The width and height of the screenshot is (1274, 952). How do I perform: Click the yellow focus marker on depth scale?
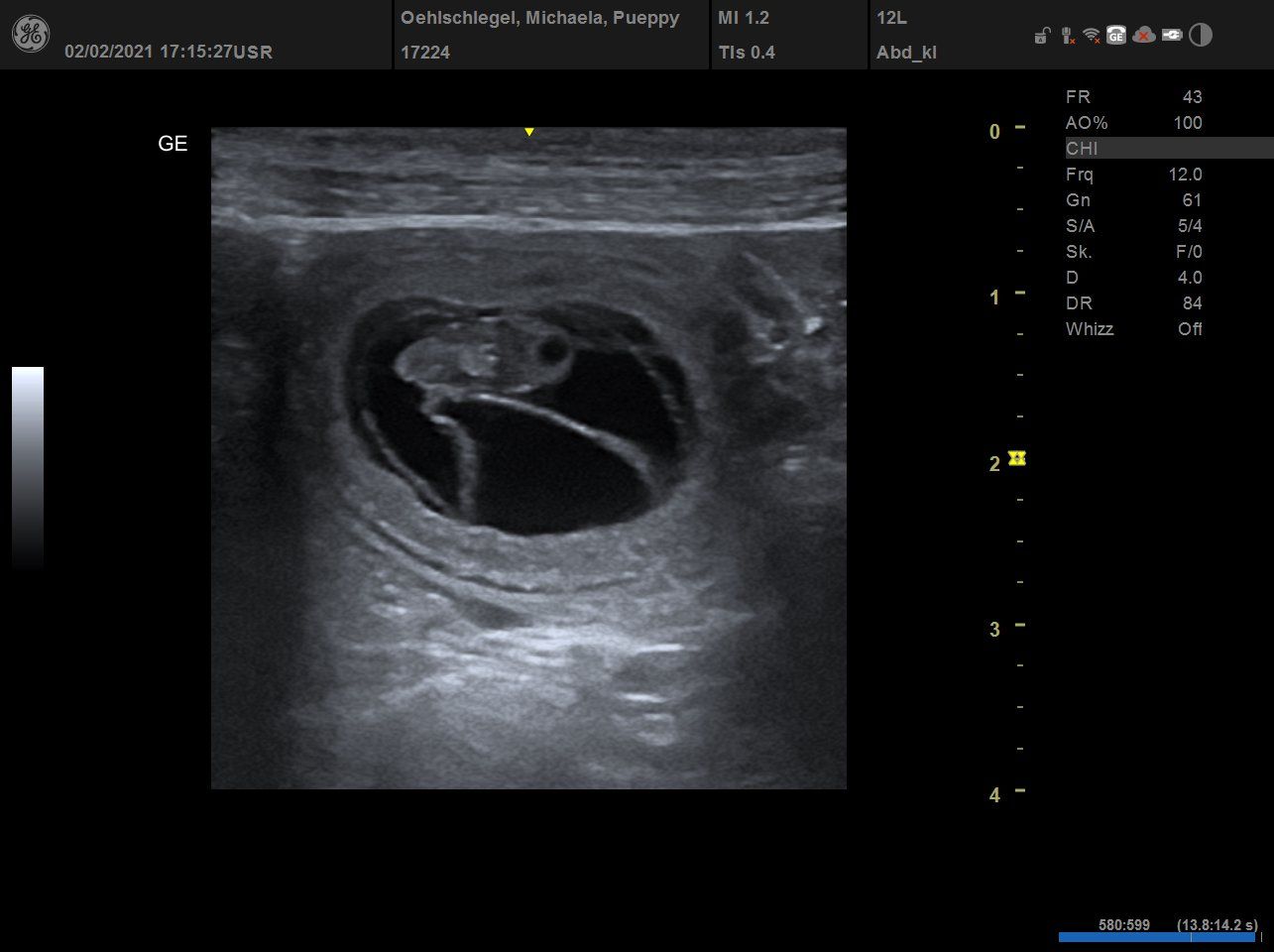pos(1016,458)
